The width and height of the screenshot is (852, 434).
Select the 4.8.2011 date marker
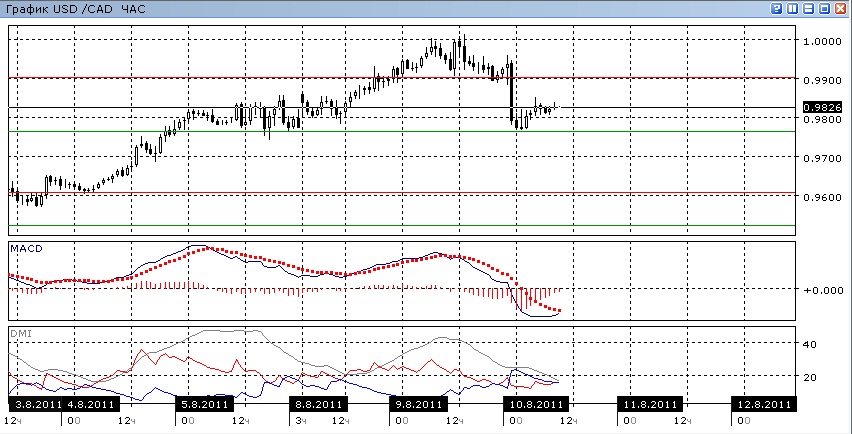pos(91,404)
